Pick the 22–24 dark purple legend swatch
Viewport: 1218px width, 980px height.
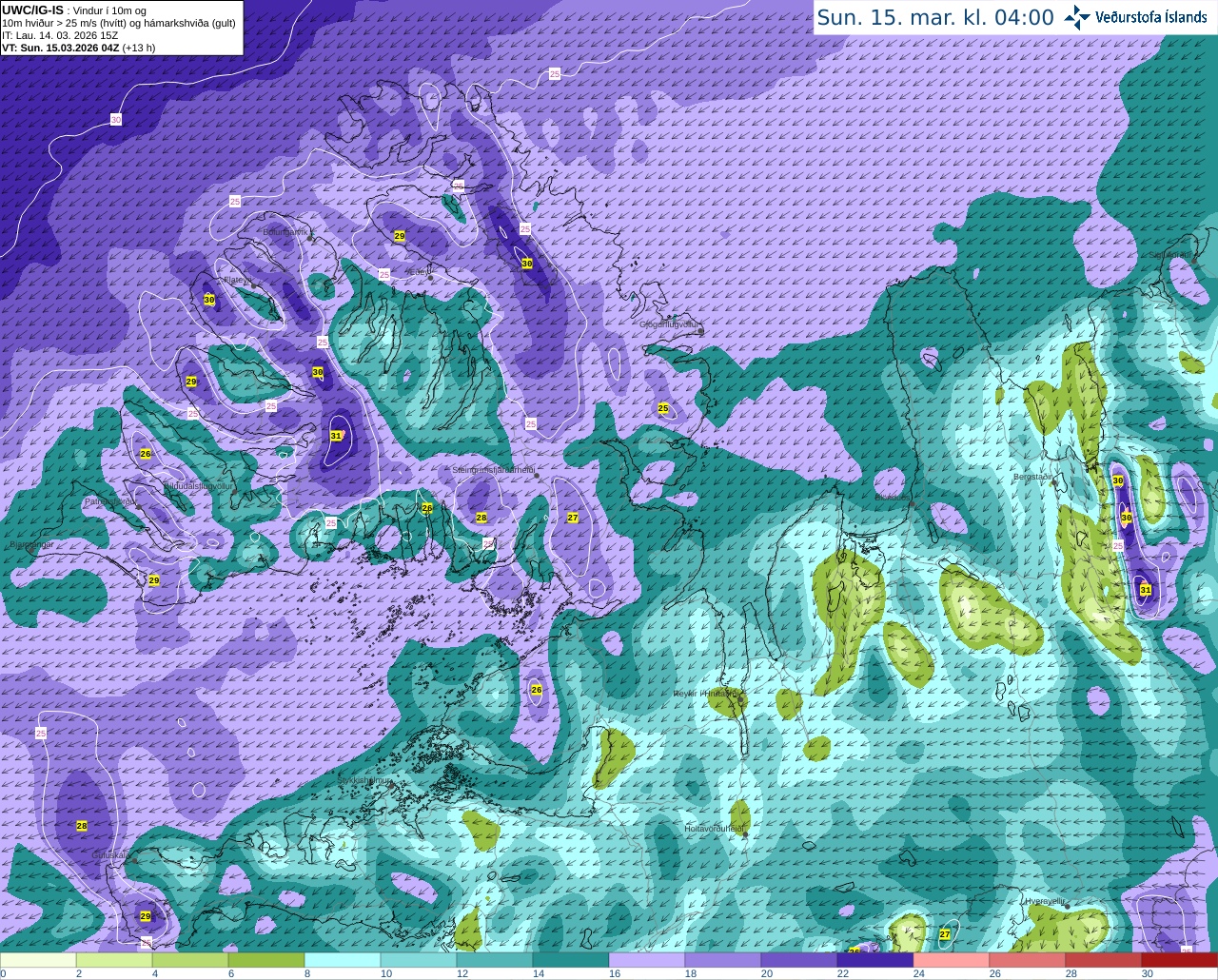(875, 960)
